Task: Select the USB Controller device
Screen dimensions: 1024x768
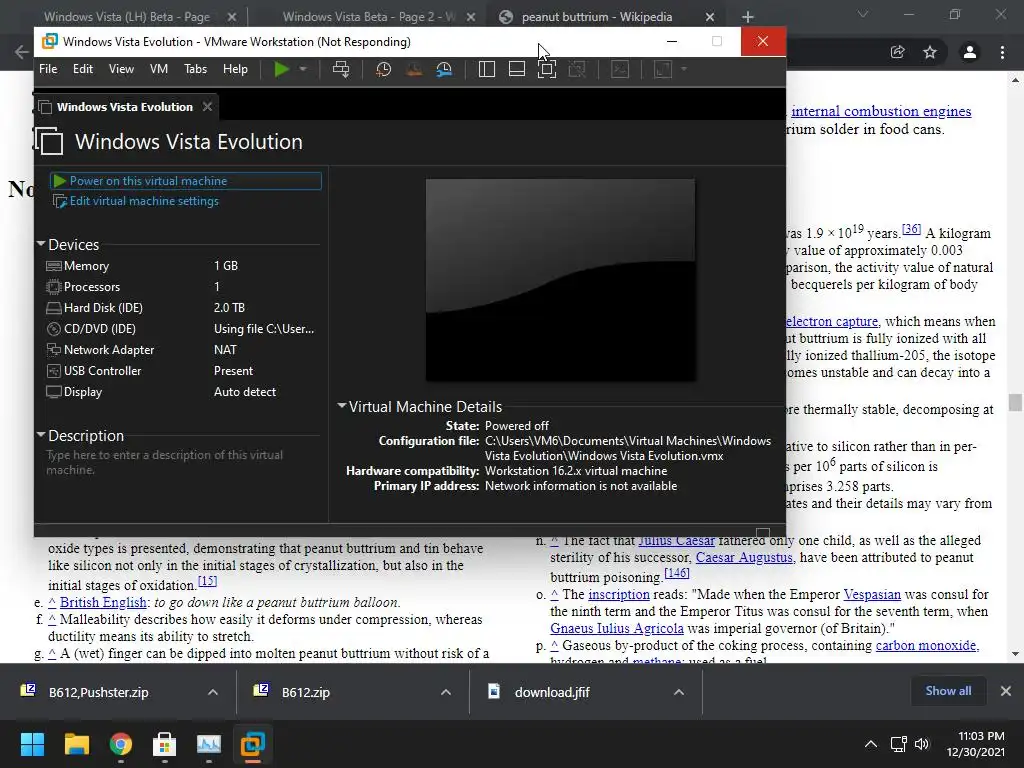Action: [181, 370]
